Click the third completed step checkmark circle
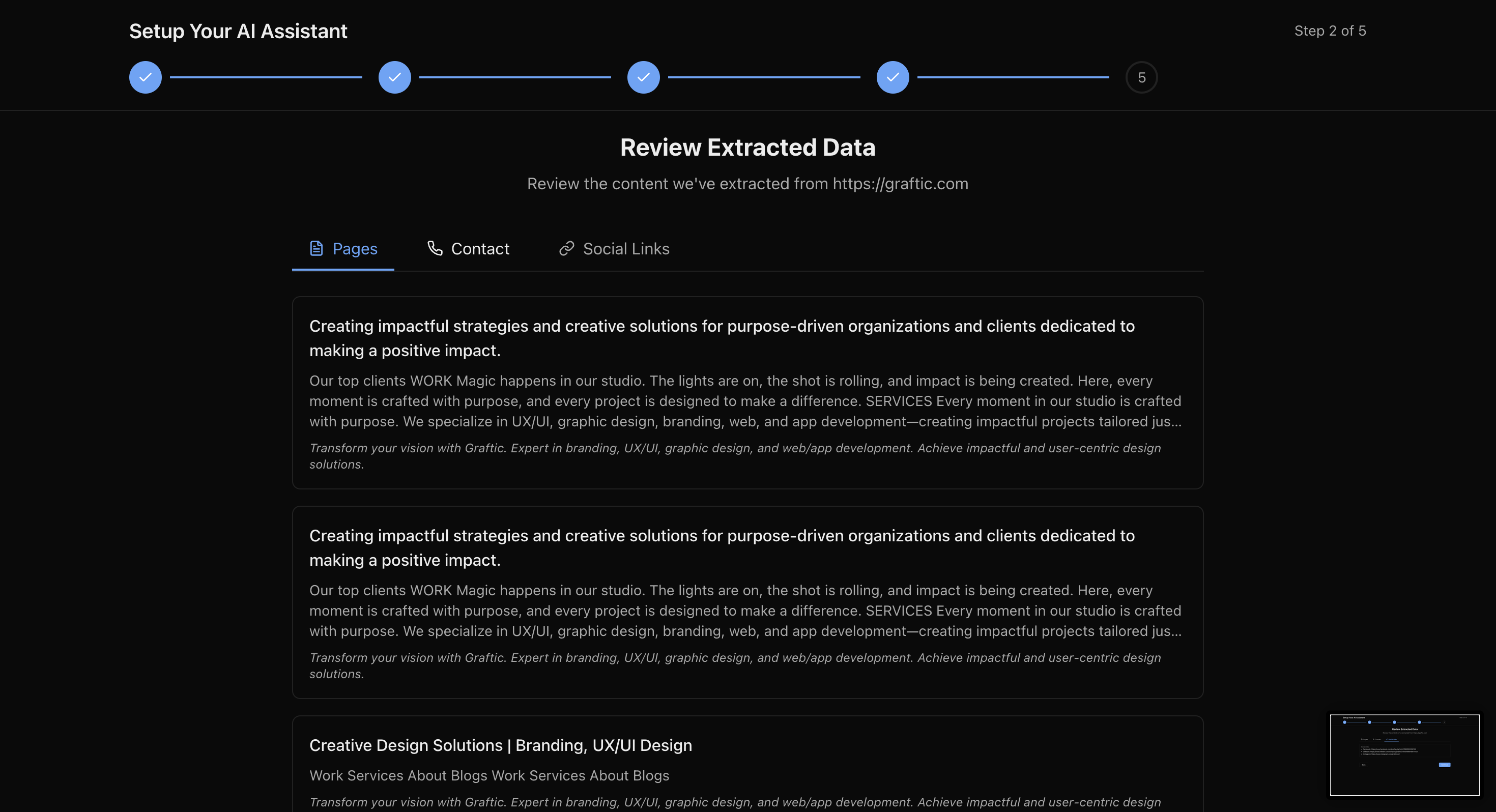The image size is (1496, 812). coord(643,77)
